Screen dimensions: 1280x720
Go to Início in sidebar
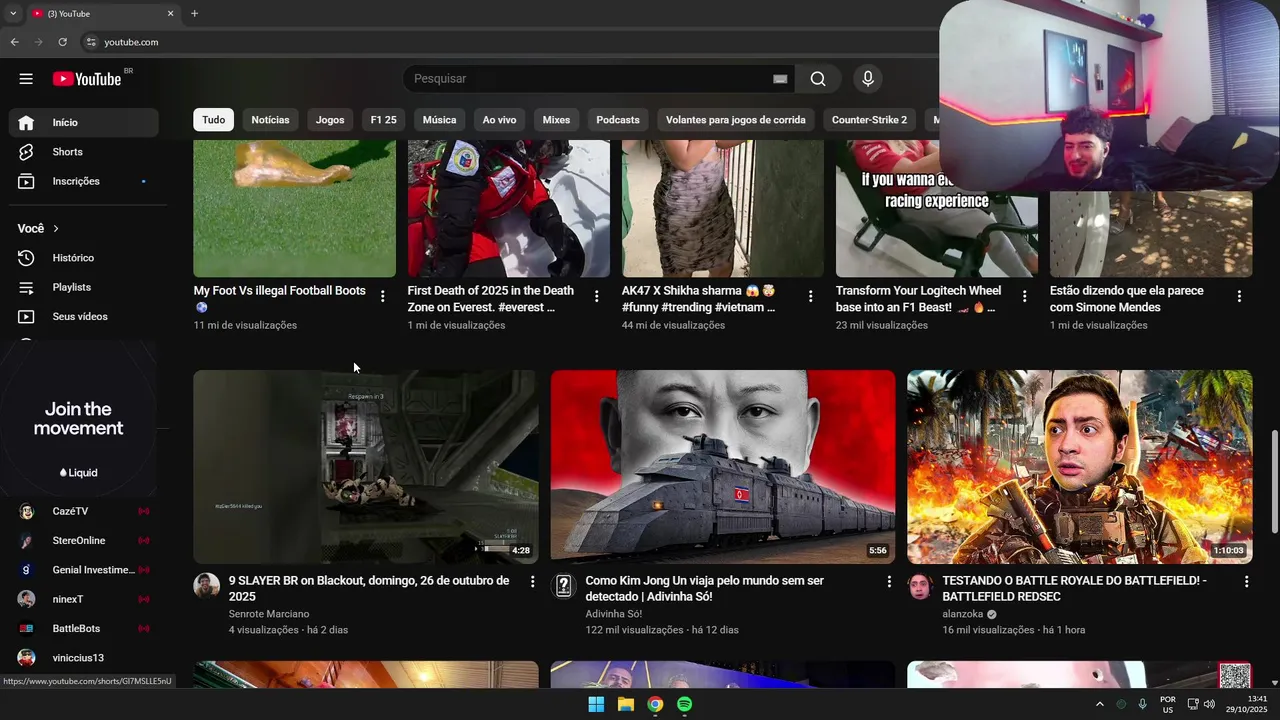84,122
